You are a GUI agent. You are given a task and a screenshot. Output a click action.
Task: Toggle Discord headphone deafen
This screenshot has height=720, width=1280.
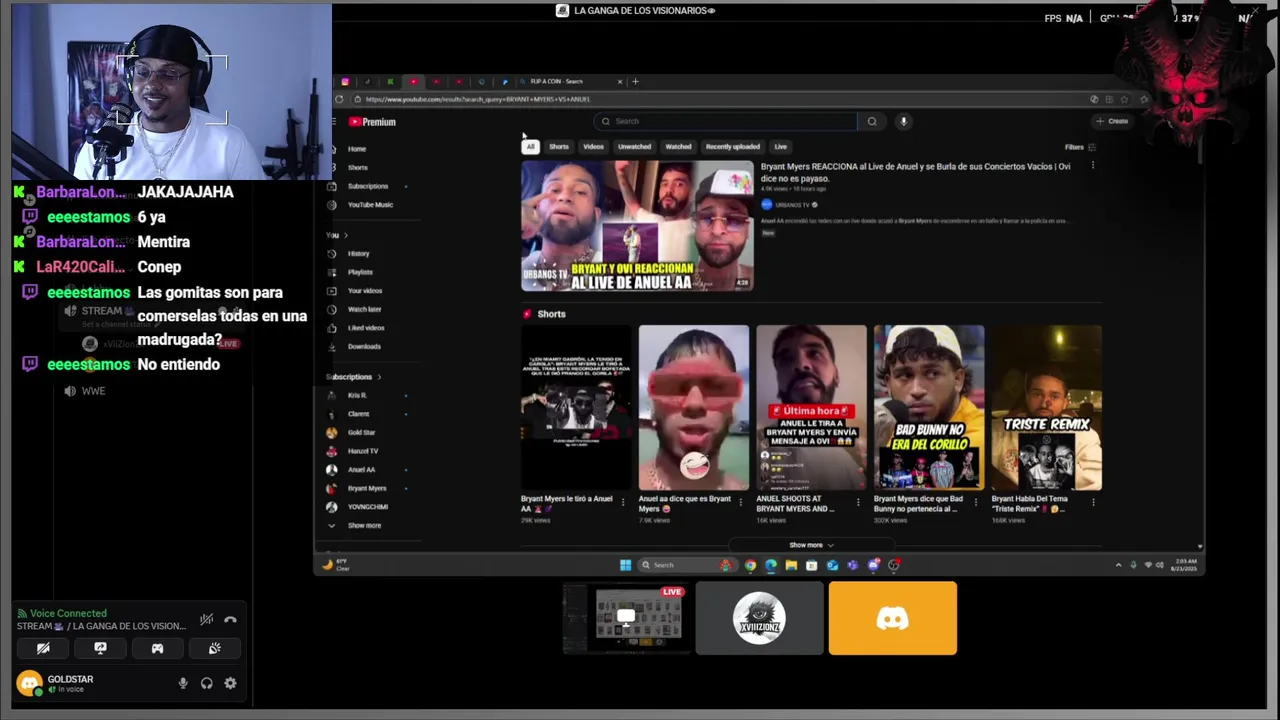tap(206, 683)
